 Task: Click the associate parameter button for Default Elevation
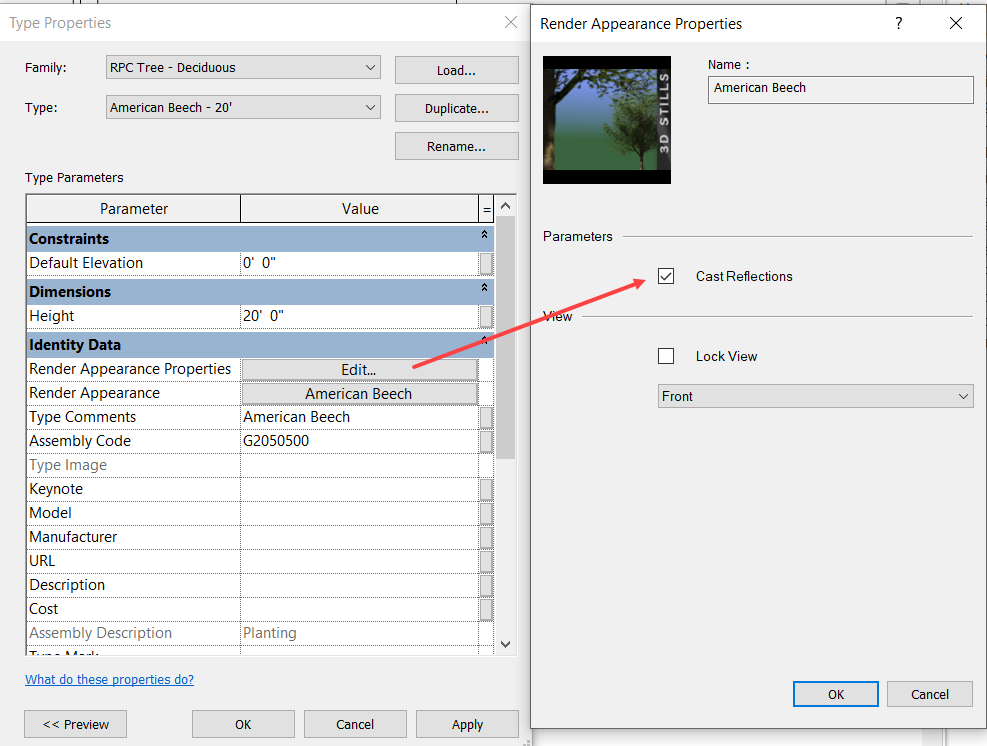[x=486, y=264]
